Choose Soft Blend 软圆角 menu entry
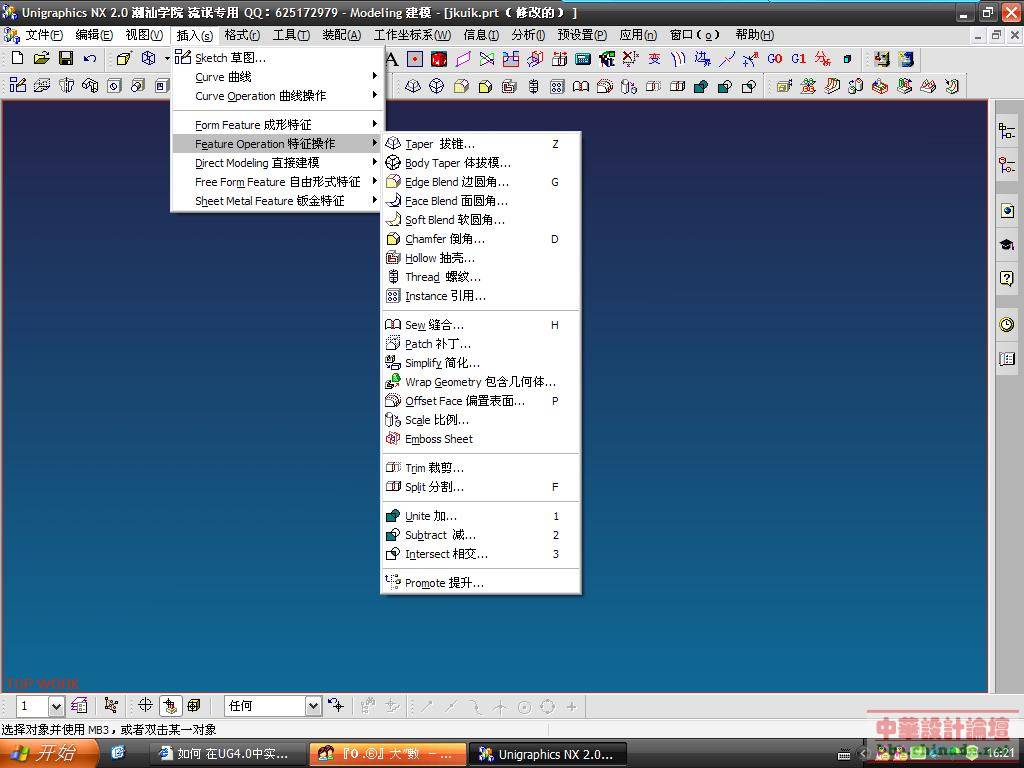 pyautogui.click(x=480, y=219)
